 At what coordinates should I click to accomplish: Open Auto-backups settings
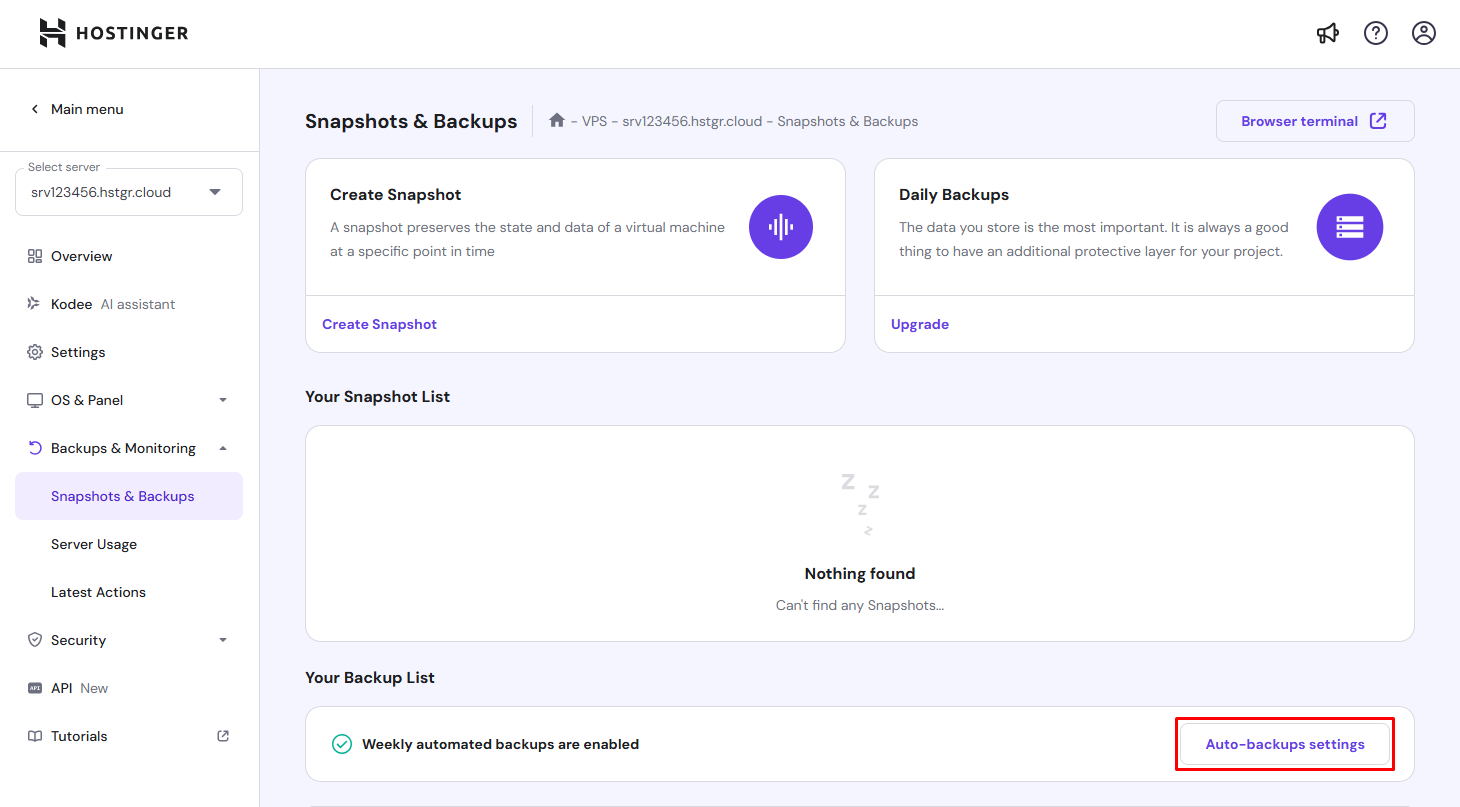coord(1285,745)
